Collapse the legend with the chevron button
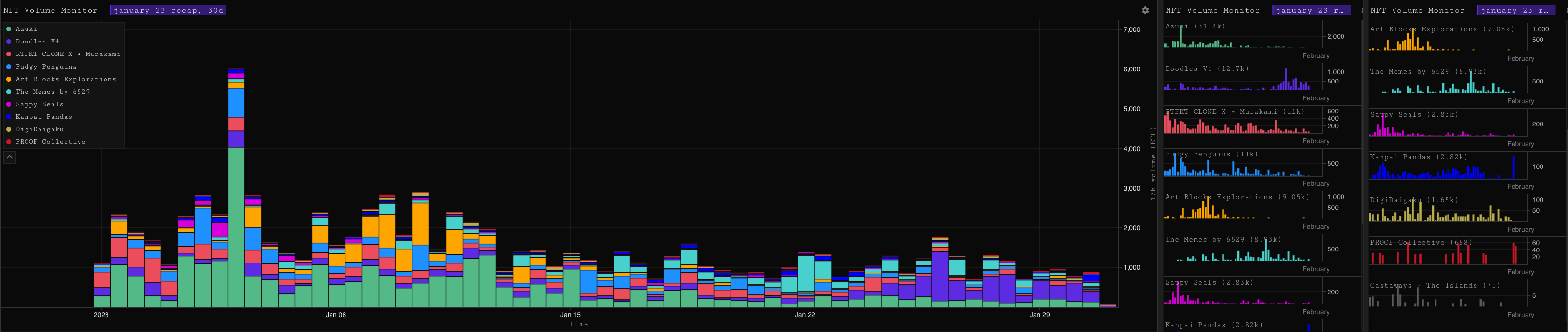This screenshot has height=332, width=1568. coord(10,157)
